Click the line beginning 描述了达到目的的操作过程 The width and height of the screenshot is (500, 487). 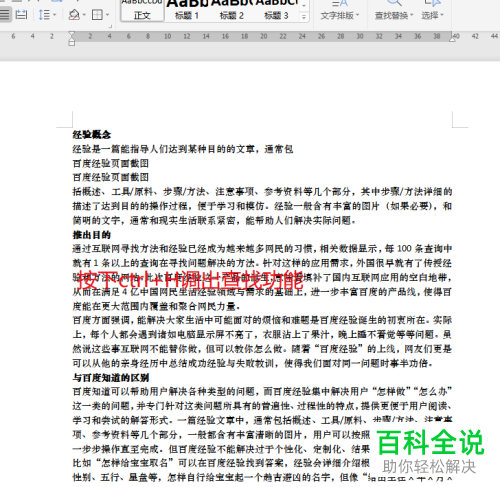coord(262,206)
